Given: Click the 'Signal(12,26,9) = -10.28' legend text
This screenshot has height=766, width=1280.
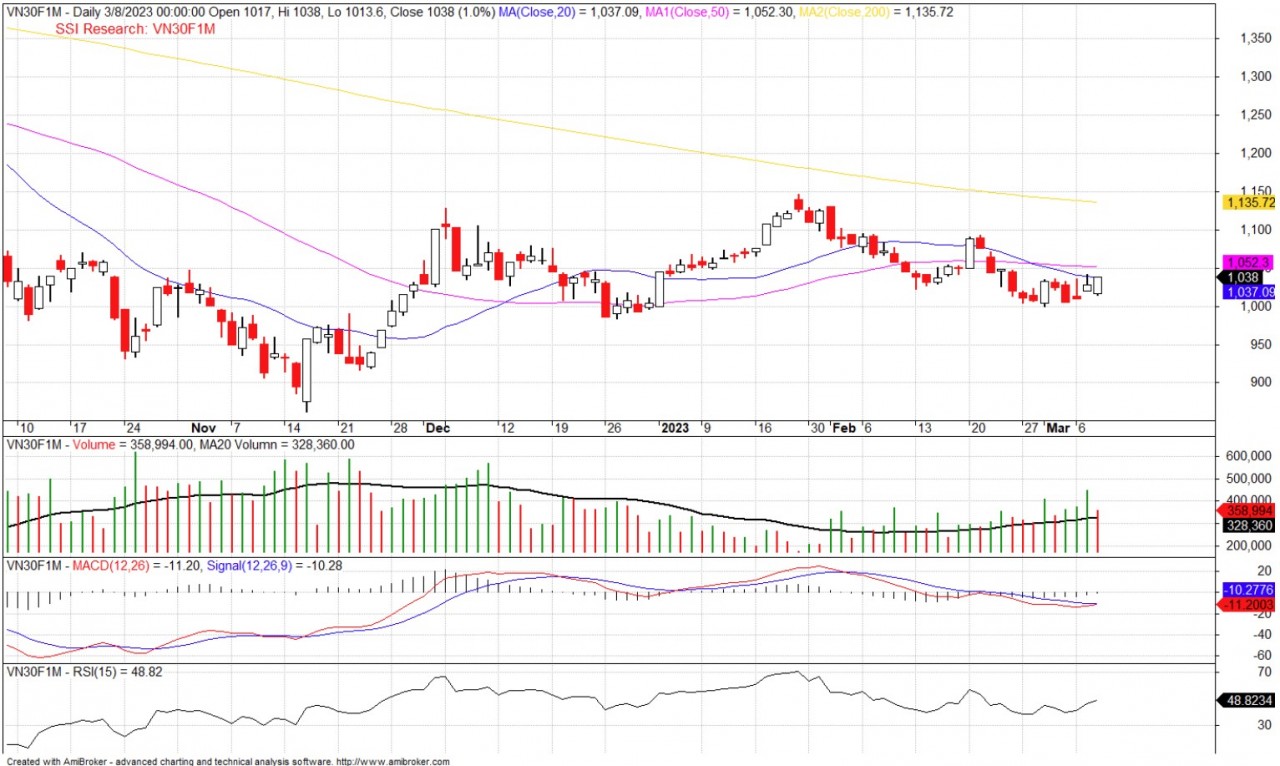Looking at the screenshot, I should coord(274,566).
